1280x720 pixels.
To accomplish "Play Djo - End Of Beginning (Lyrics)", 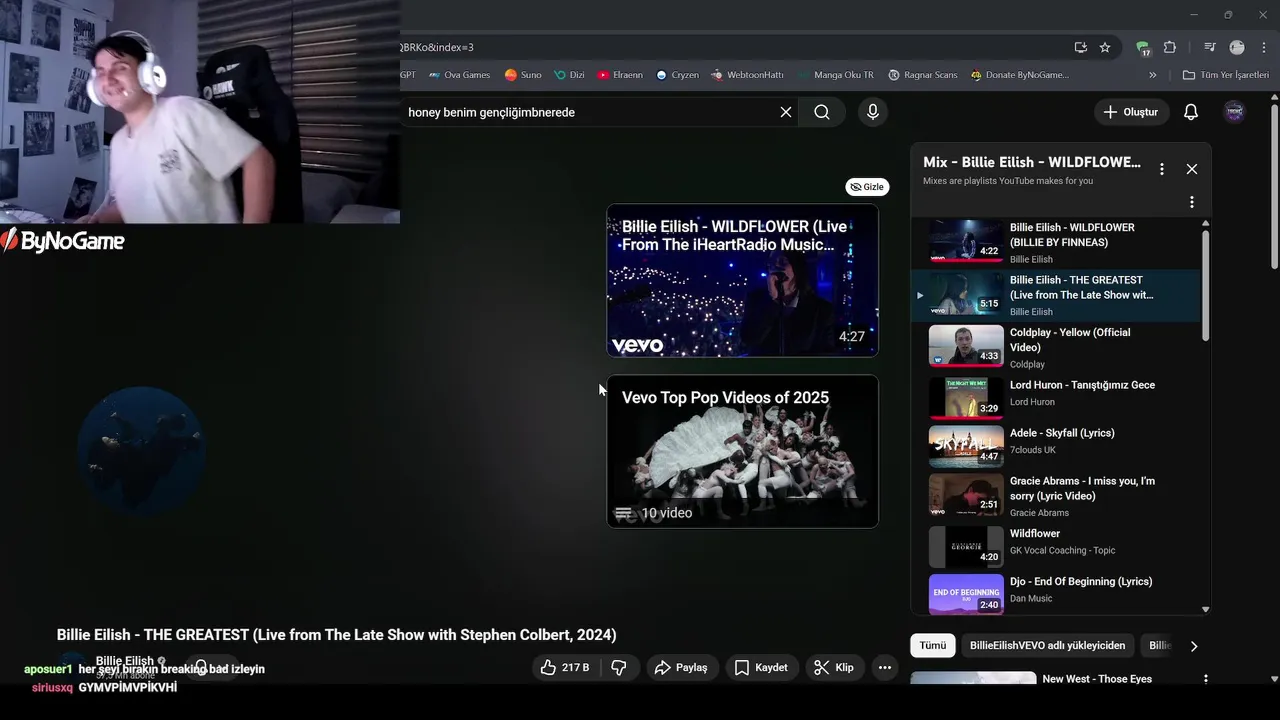I will coord(1055,592).
